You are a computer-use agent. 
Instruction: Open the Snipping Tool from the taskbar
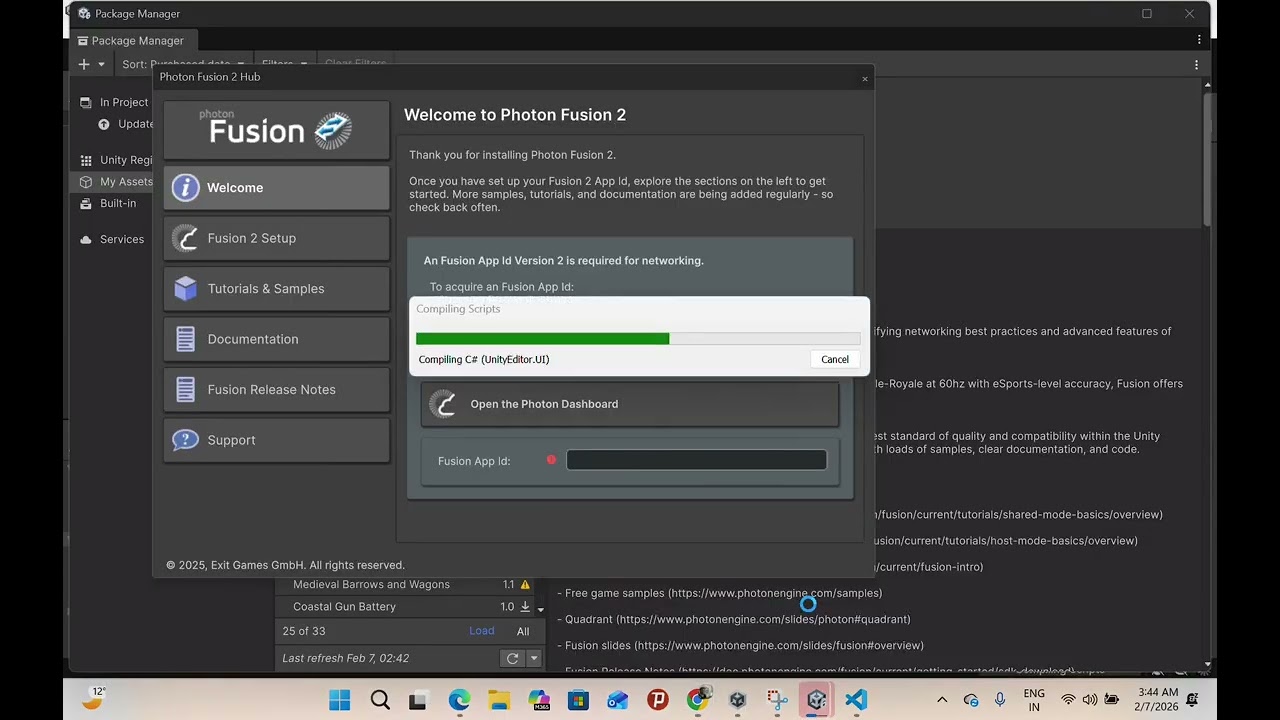click(777, 700)
